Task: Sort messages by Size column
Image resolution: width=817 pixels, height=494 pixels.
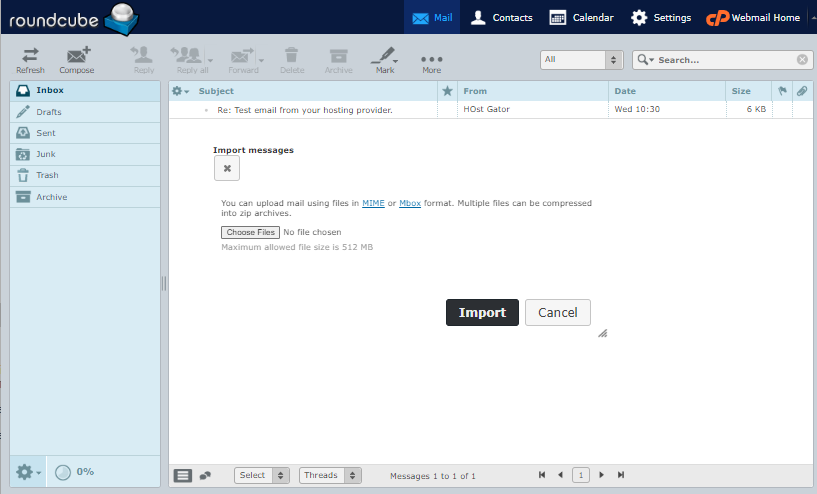Action: click(x=741, y=91)
